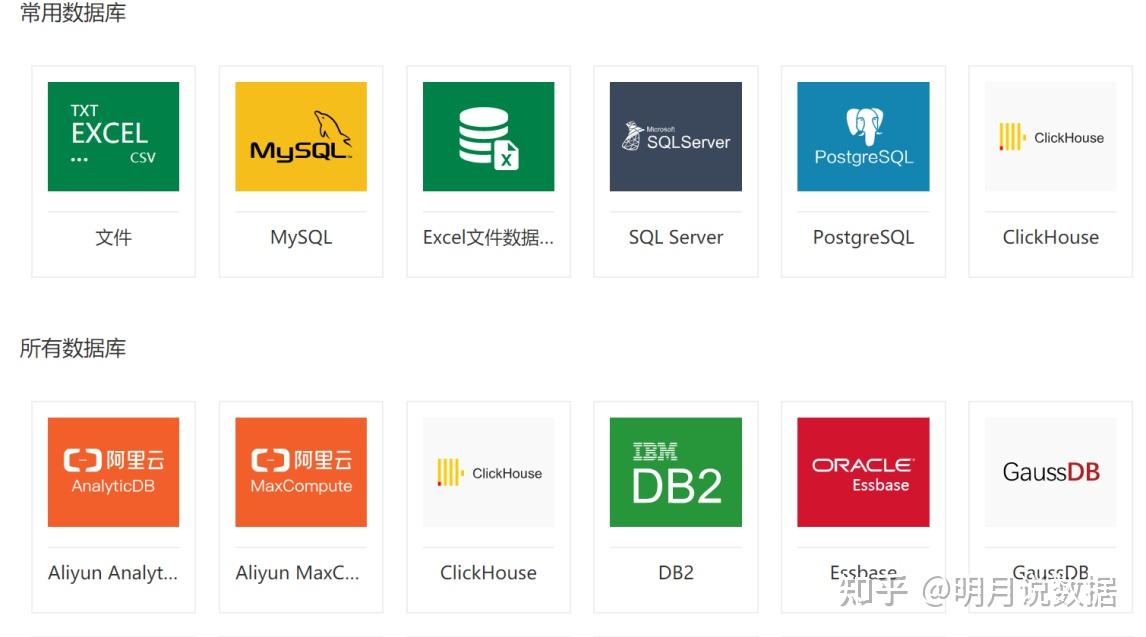Click the PostgreSQL elephant logo
1146x637 pixels.
point(862,136)
